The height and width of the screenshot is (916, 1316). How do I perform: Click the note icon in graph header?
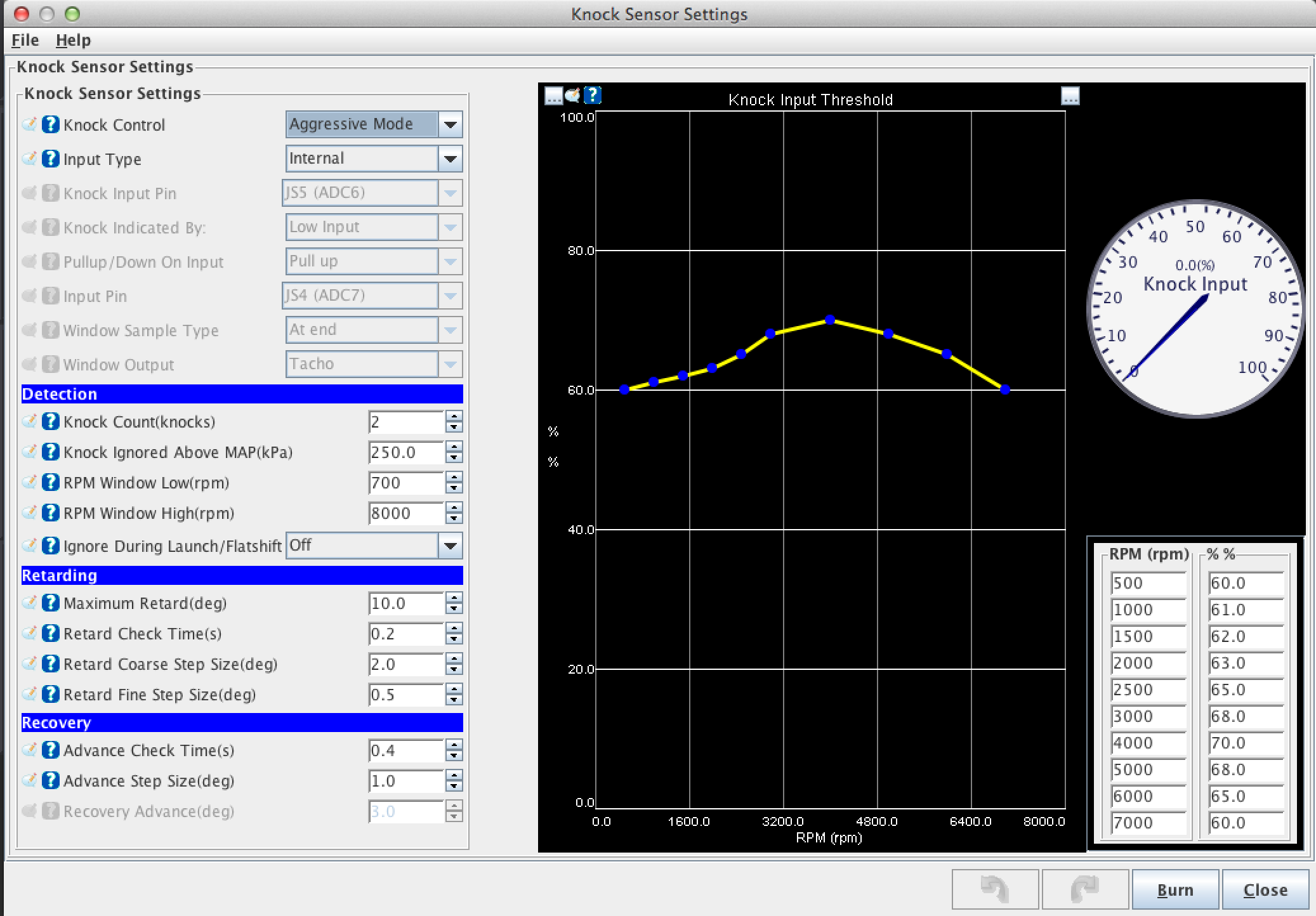tap(572, 95)
